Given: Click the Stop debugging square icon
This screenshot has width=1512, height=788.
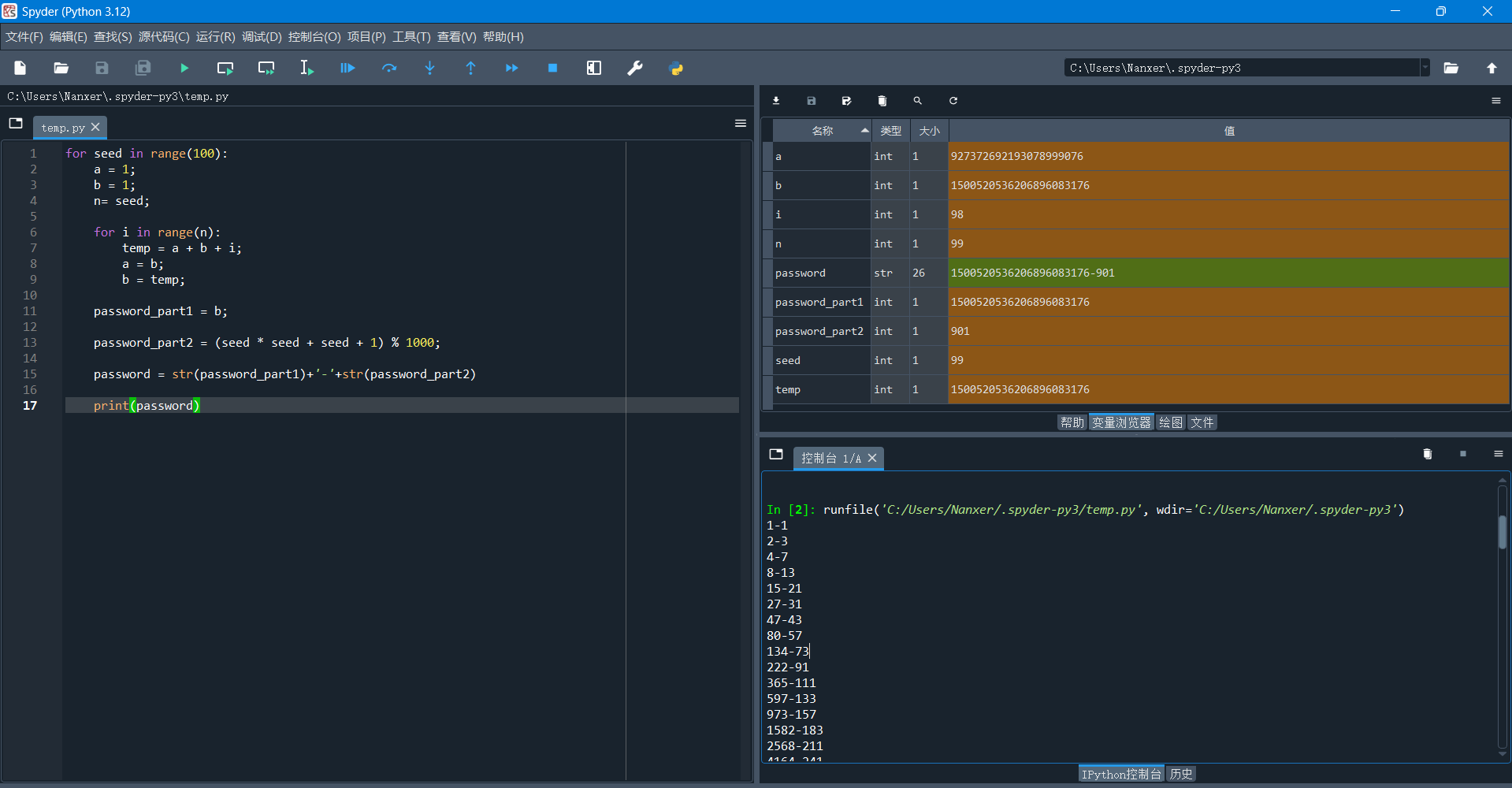Looking at the screenshot, I should pyautogui.click(x=553, y=69).
